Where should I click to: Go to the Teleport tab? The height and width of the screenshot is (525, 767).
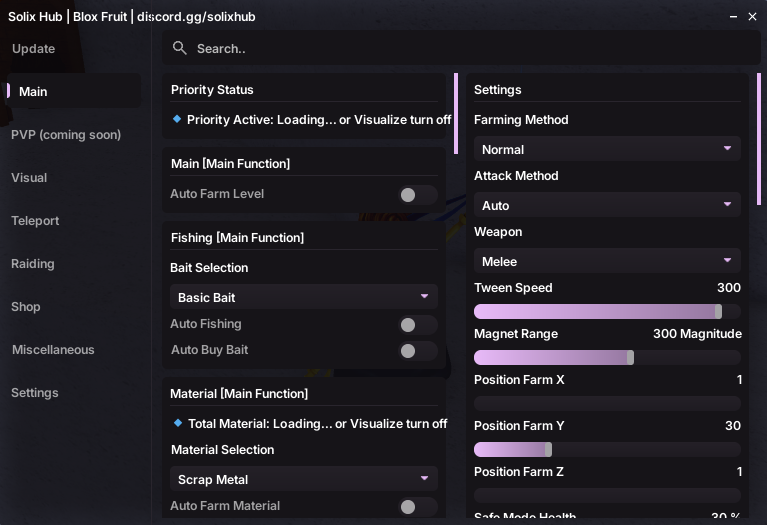point(35,221)
